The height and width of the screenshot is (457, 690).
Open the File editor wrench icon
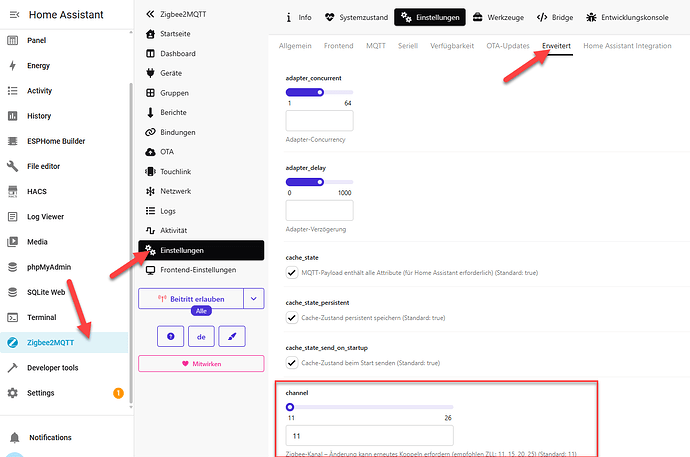click(x=13, y=166)
